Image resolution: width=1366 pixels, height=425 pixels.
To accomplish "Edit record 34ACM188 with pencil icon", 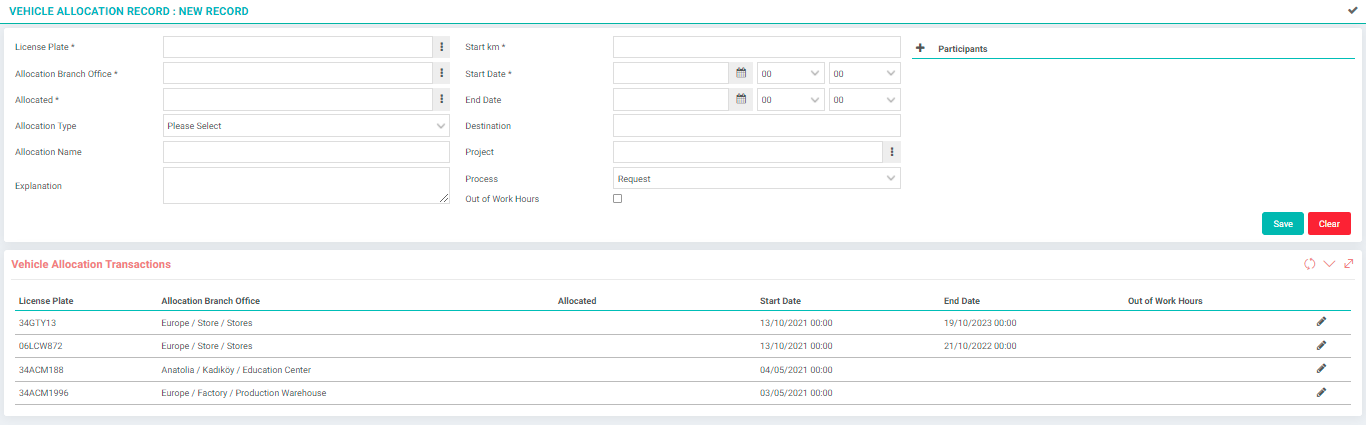I will coord(1321,369).
